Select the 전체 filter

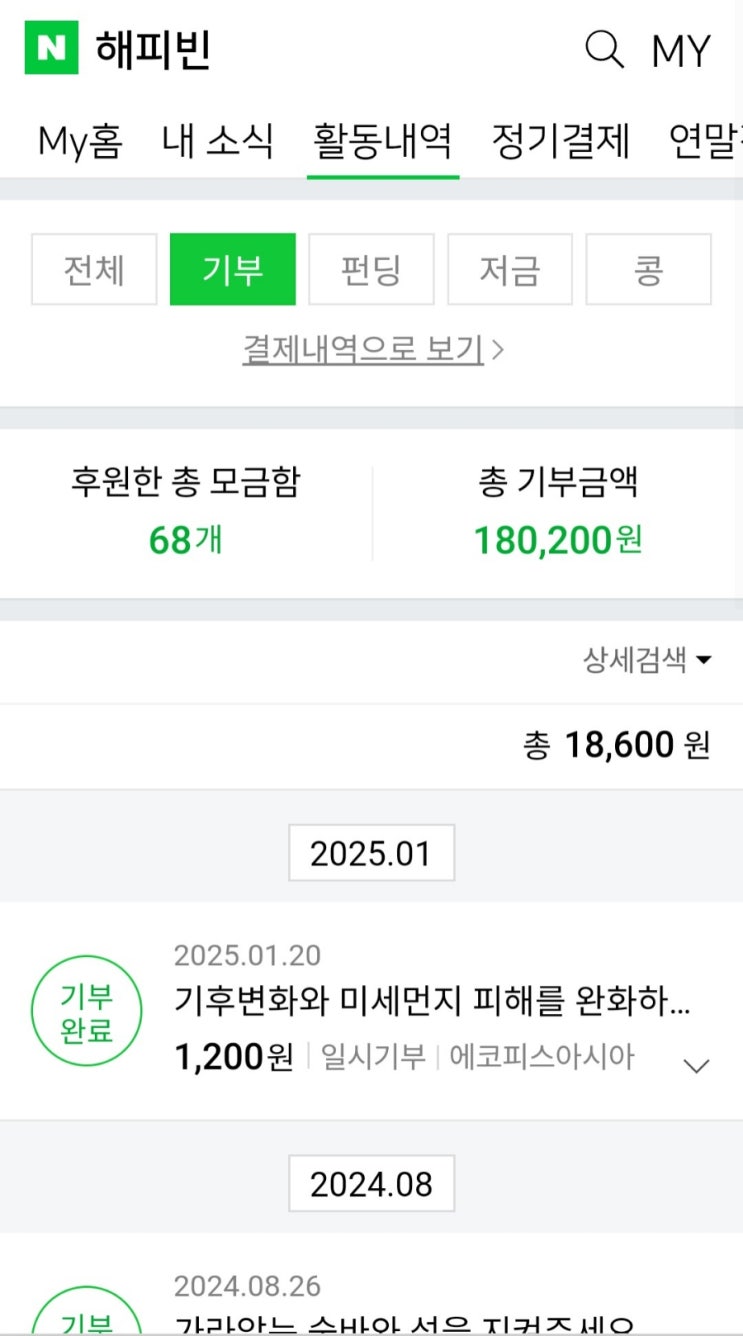(94, 269)
